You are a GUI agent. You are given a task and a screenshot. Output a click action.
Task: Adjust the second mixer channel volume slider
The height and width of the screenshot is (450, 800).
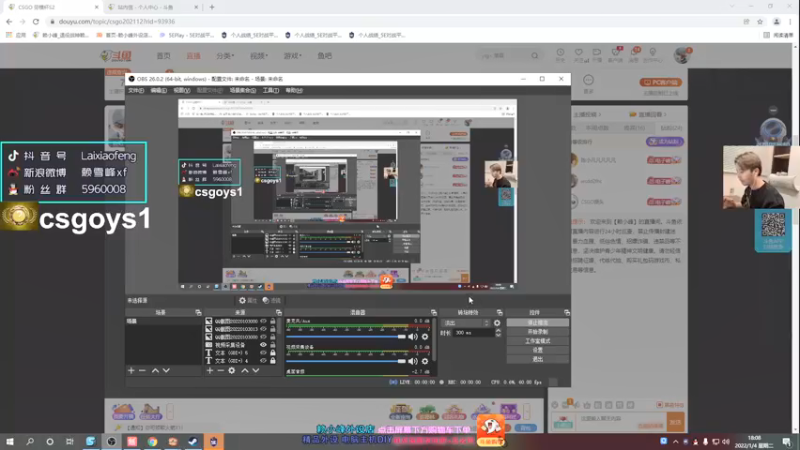click(x=346, y=361)
